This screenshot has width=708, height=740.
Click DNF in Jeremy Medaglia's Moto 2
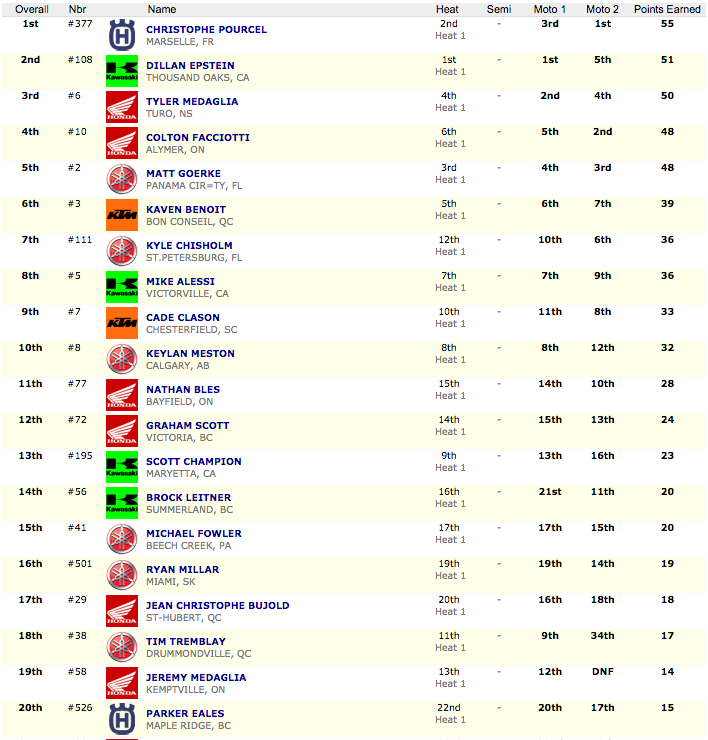click(x=603, y=672)
